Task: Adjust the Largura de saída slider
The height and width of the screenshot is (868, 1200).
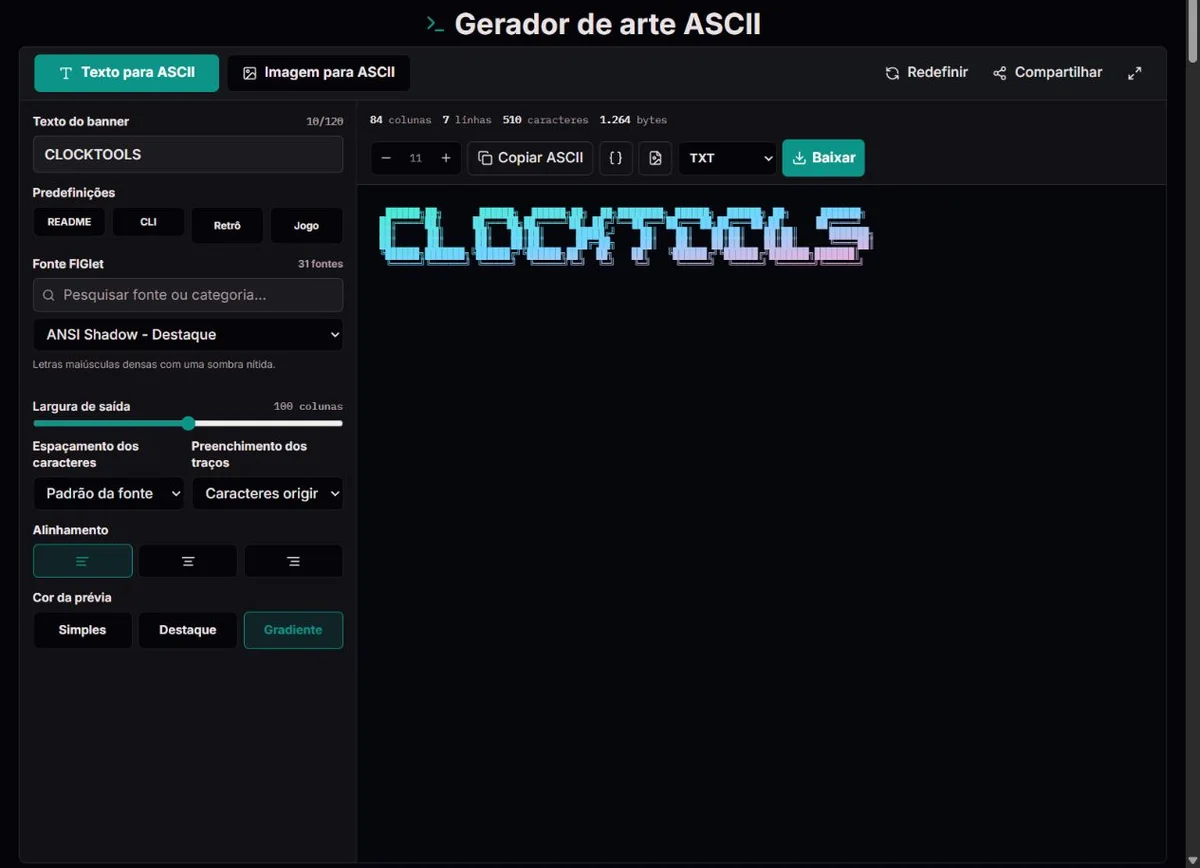Action: 188,423
